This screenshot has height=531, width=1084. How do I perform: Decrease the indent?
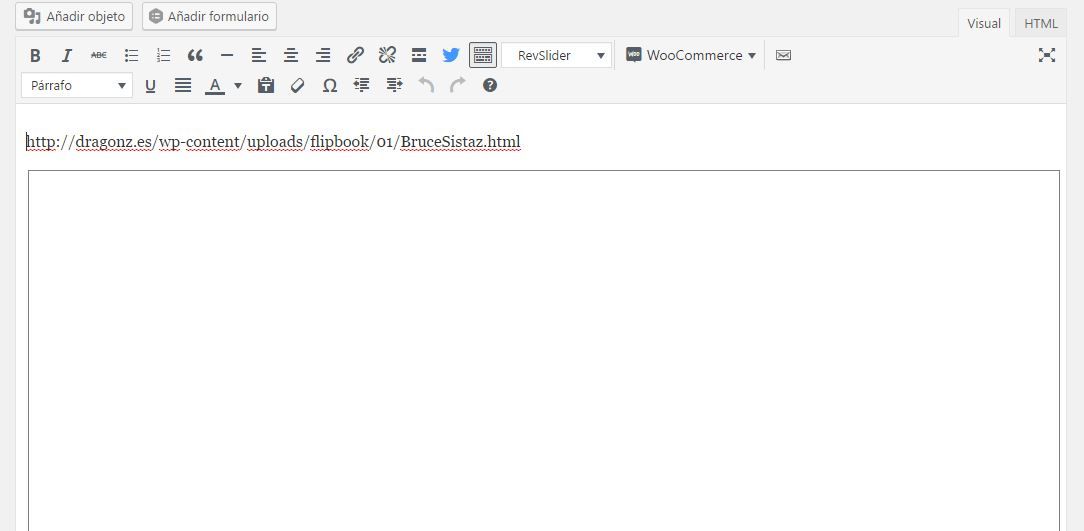pyautogui.click(x=362, y=86)
